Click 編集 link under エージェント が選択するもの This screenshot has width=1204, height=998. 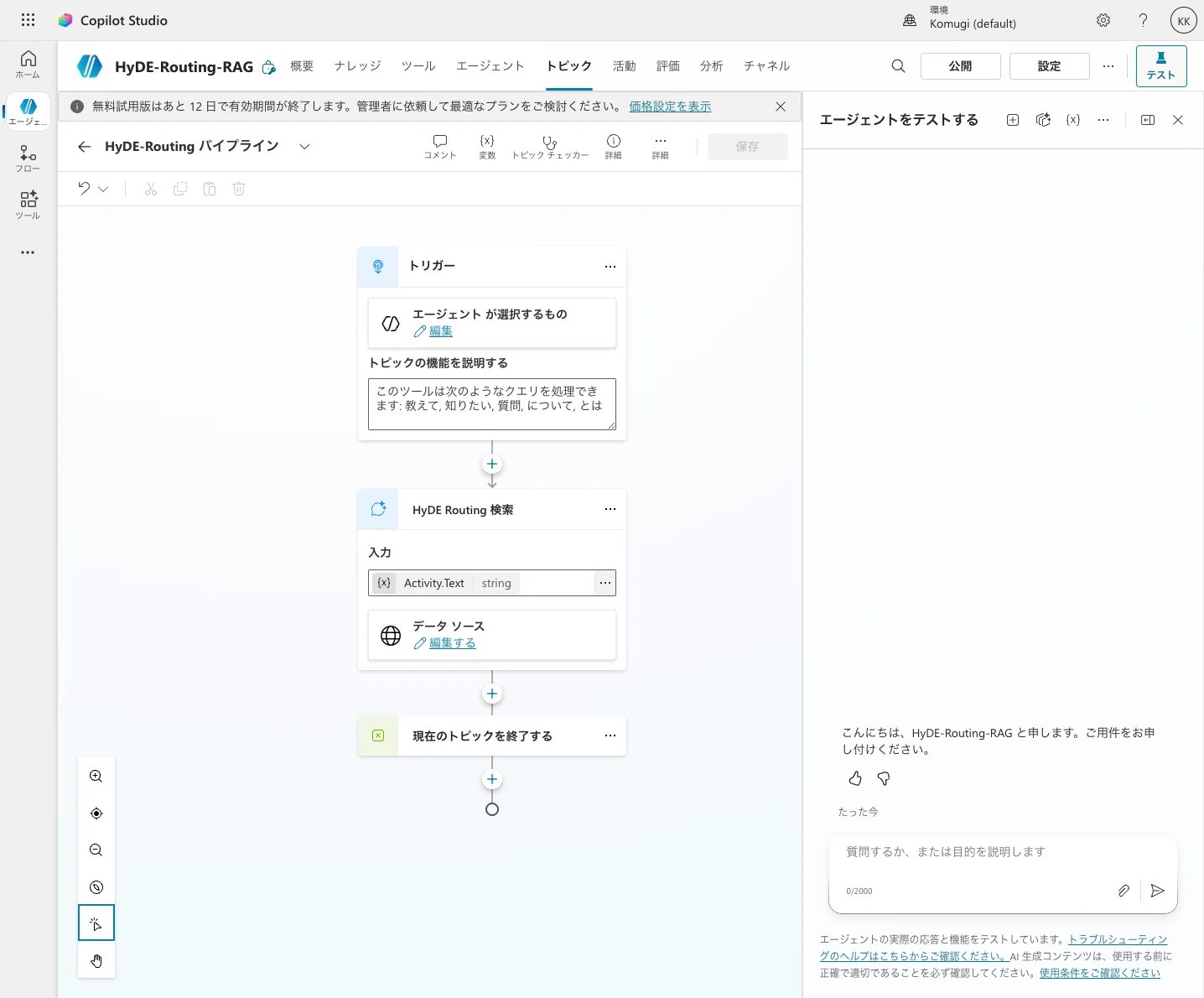click(441, 331)
